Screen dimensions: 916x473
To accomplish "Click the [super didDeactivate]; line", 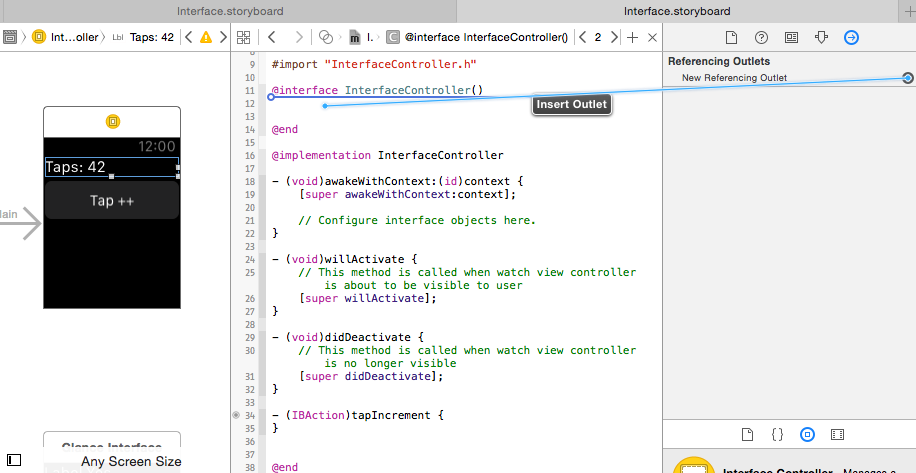I will pos(370,377).
